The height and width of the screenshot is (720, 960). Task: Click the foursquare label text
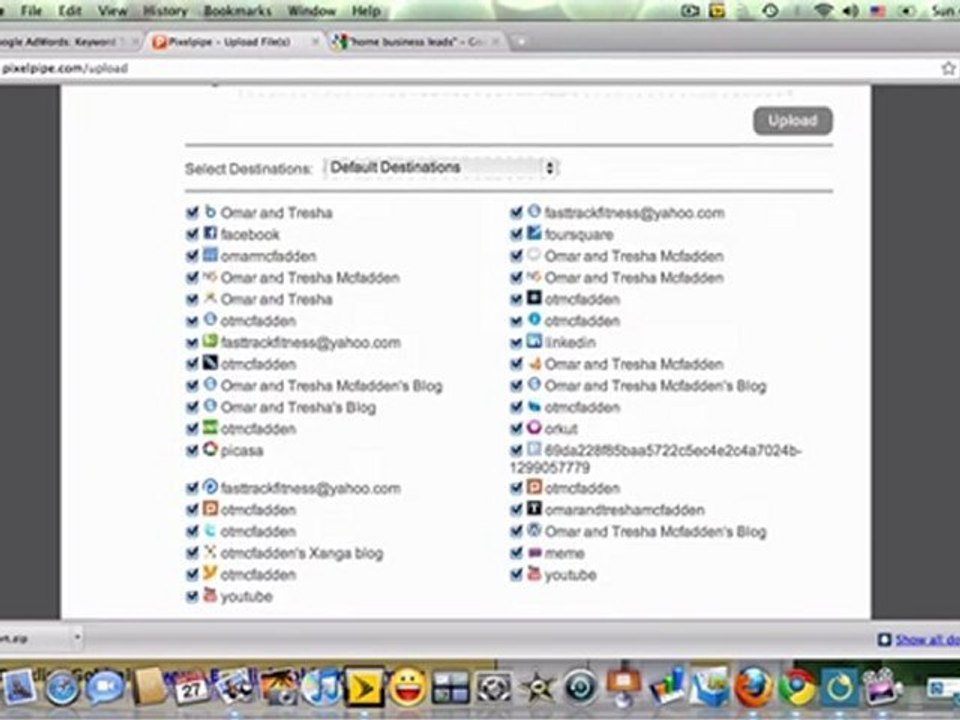(x=579, y=234)
